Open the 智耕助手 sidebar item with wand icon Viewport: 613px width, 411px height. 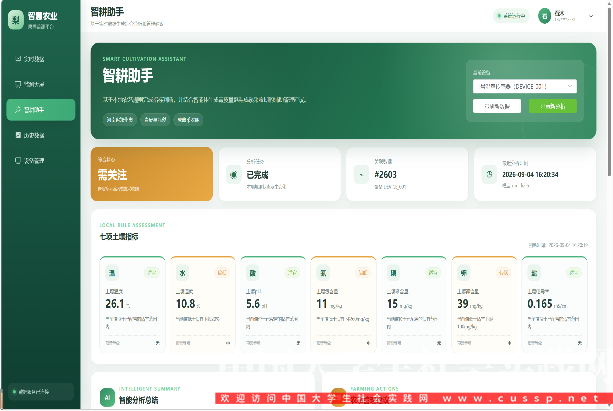tap(41, 110)
